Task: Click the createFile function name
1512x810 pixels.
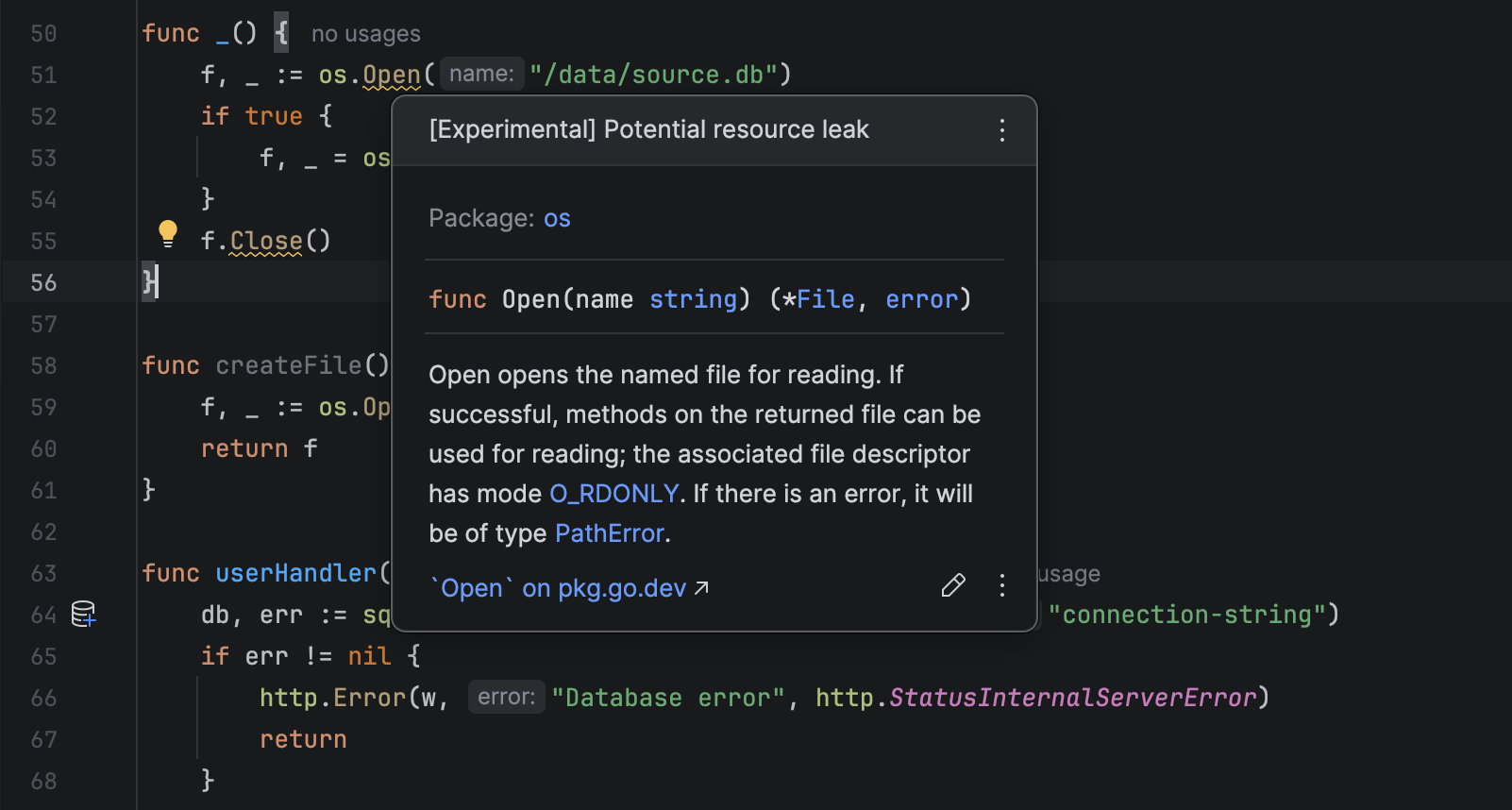Action: [288, 365]
